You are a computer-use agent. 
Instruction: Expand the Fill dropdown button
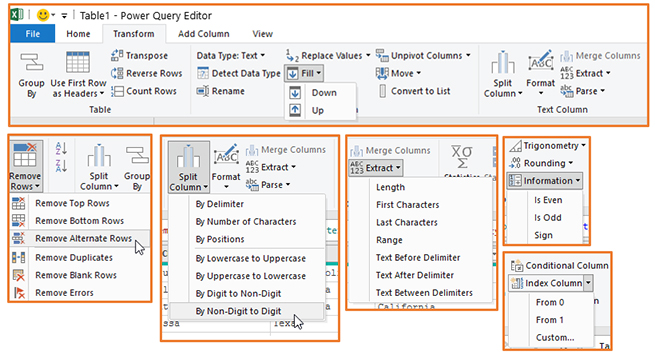304,73
